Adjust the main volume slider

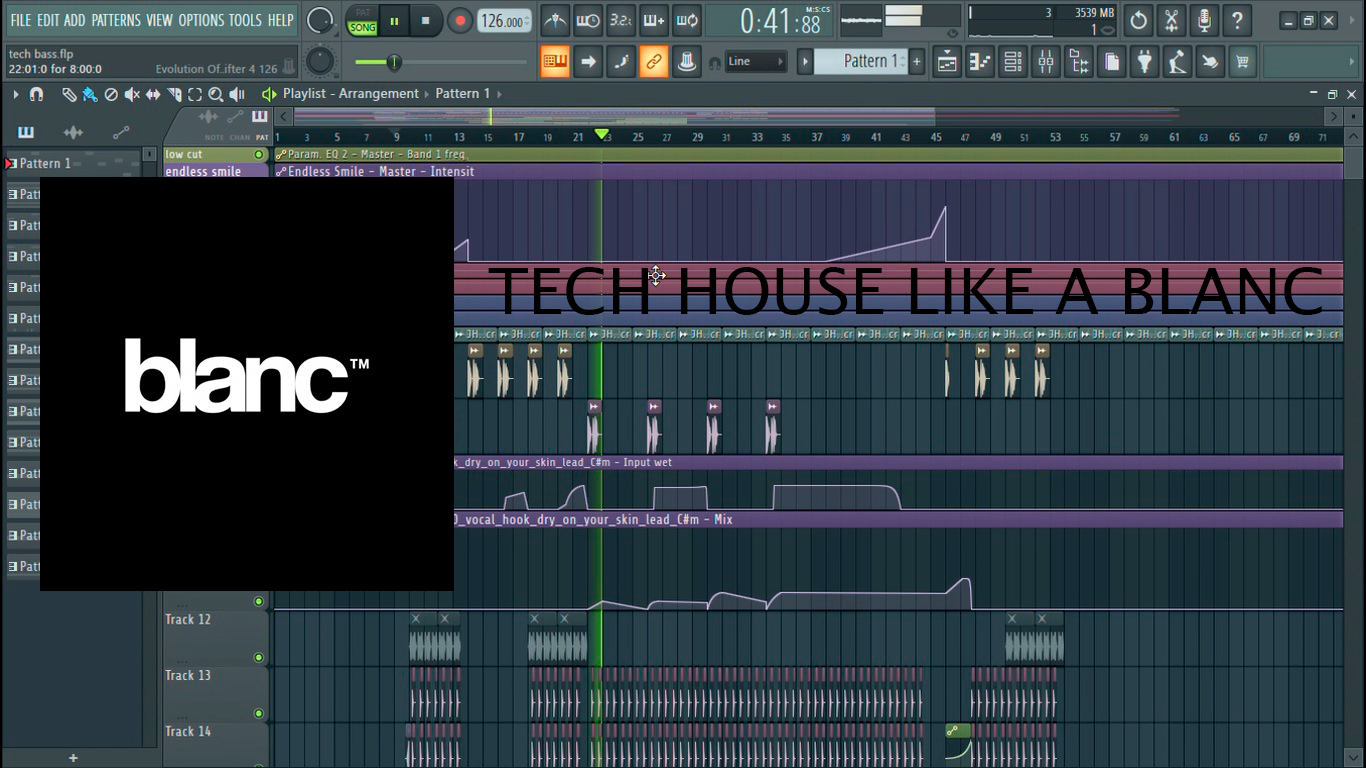(394, 62)
